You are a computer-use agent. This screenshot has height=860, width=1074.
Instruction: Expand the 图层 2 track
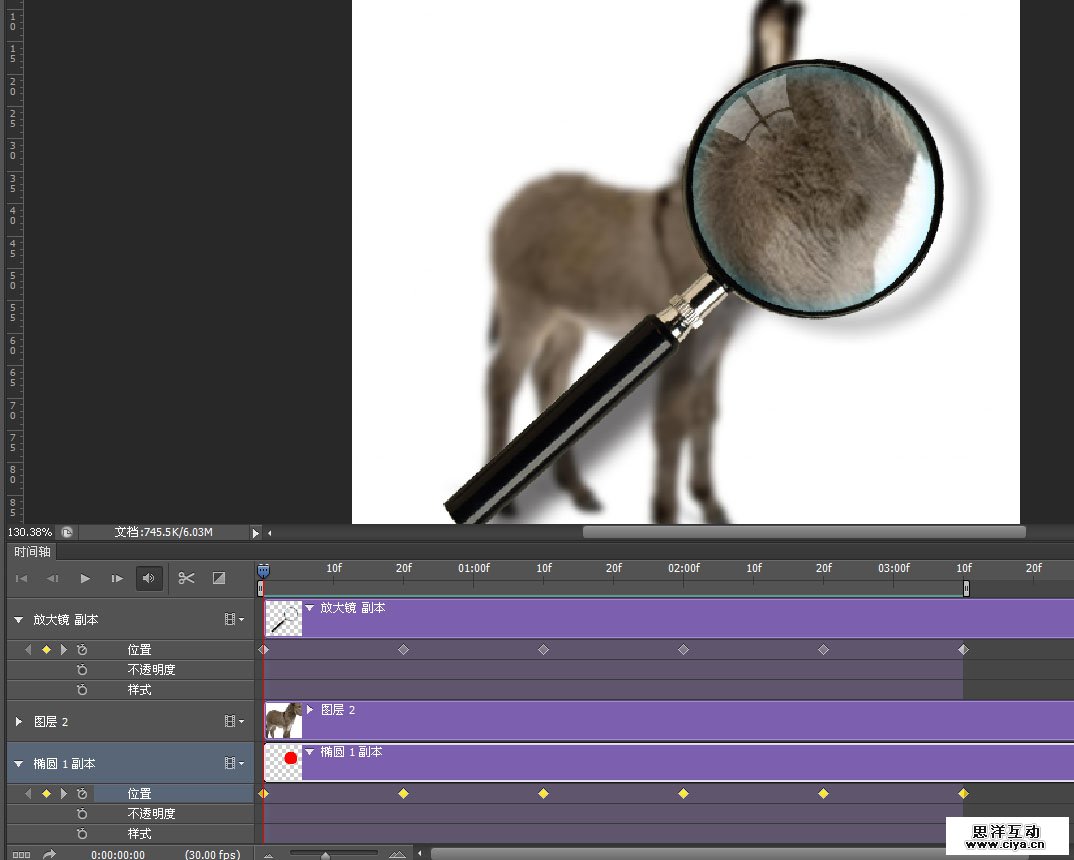point(18,721)
